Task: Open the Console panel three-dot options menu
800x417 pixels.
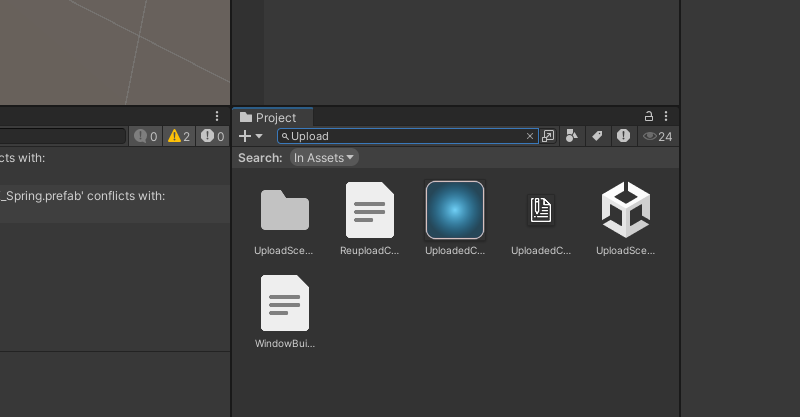Action: 217,117
